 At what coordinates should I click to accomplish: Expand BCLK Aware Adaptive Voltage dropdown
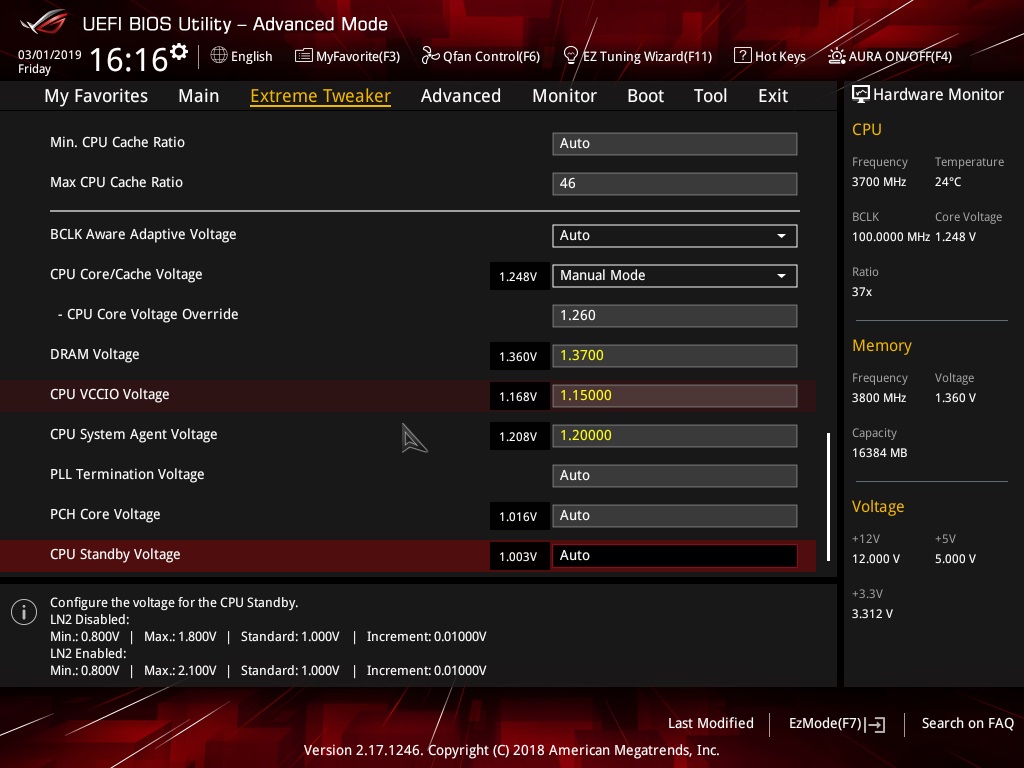tap(675, 236)
